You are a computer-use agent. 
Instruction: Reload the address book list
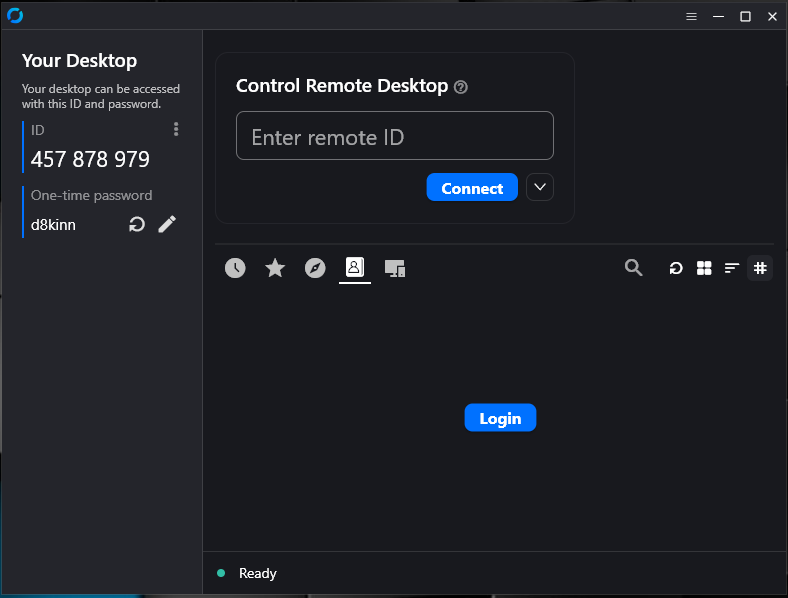(676, 268)
